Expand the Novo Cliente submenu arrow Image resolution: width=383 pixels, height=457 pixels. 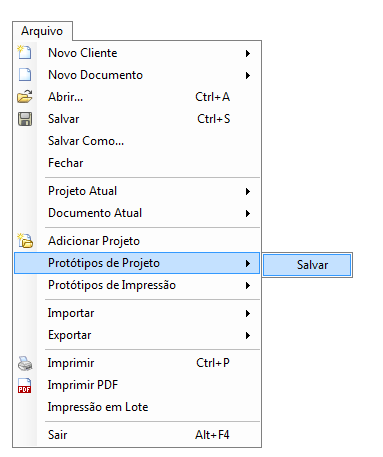248,53
